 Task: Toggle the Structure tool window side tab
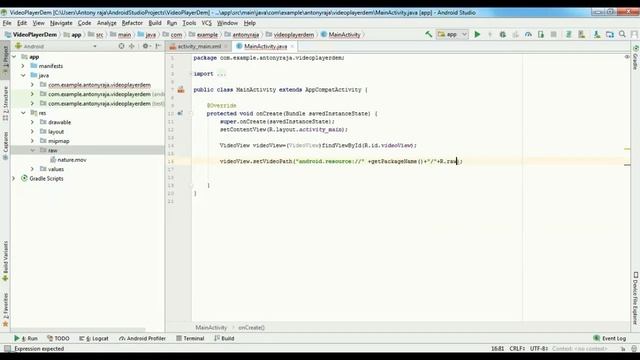click(5, 104)
